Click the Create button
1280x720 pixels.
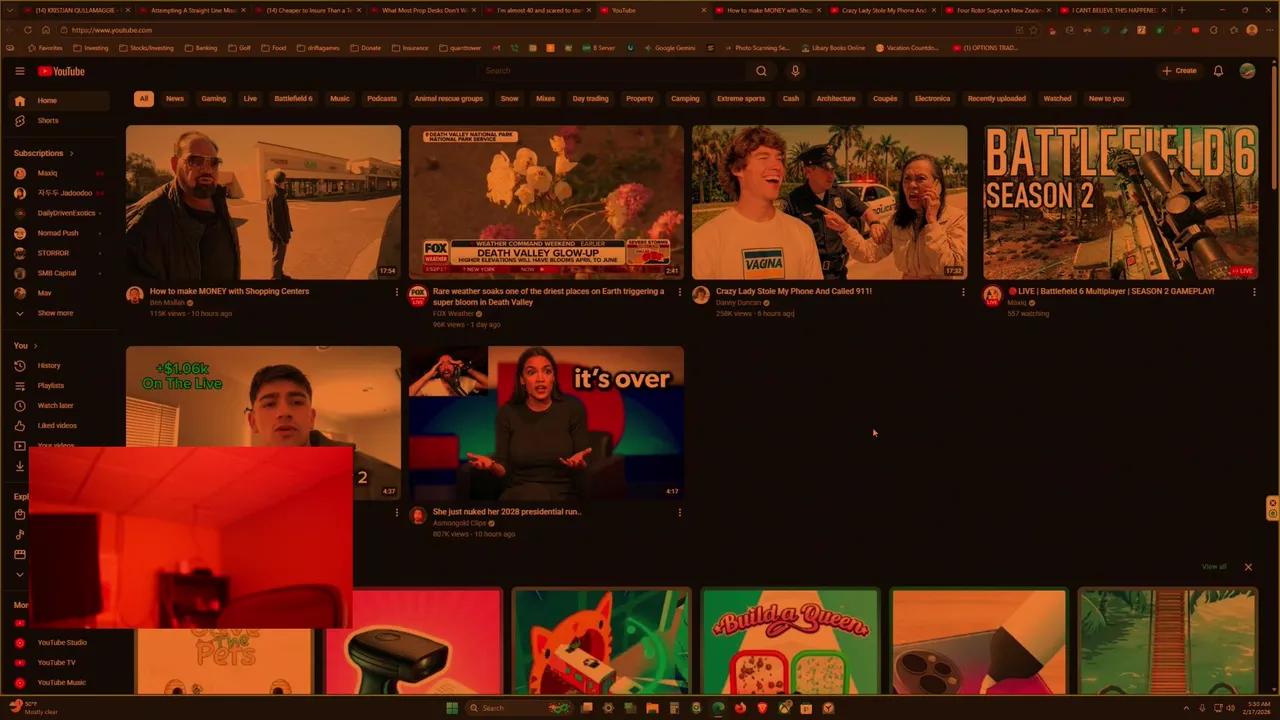click(1179, 71)
